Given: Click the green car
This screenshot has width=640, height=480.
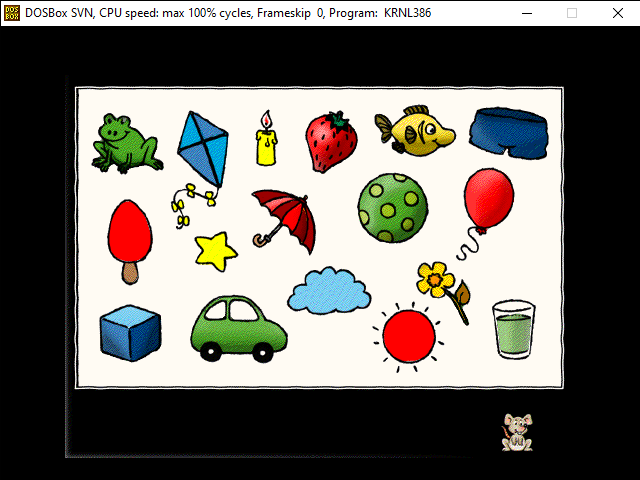Looking at the screenshot, I should [239, 329].
